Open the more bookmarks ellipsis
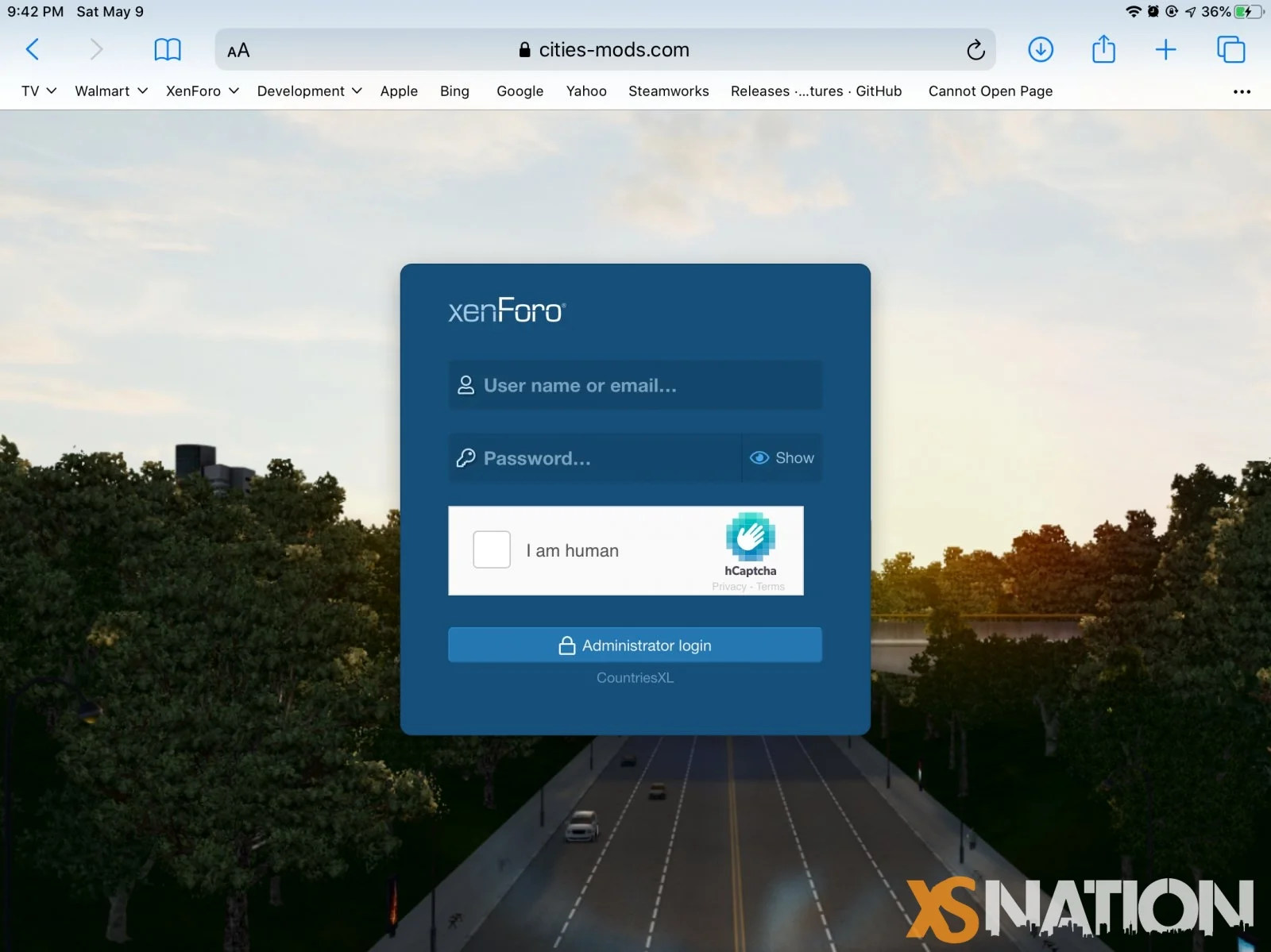Image resolution: width=1271 pixels, height=952 pixels. tap(1242, 92)
